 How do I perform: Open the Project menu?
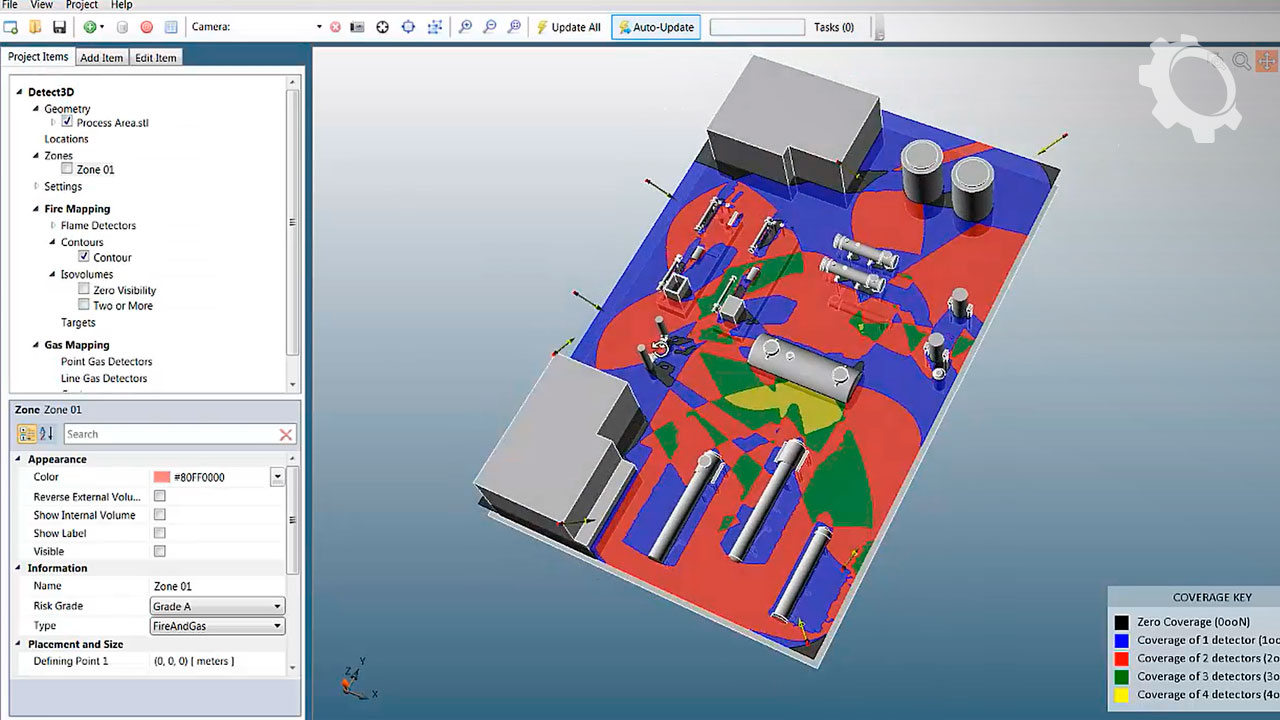82,5
